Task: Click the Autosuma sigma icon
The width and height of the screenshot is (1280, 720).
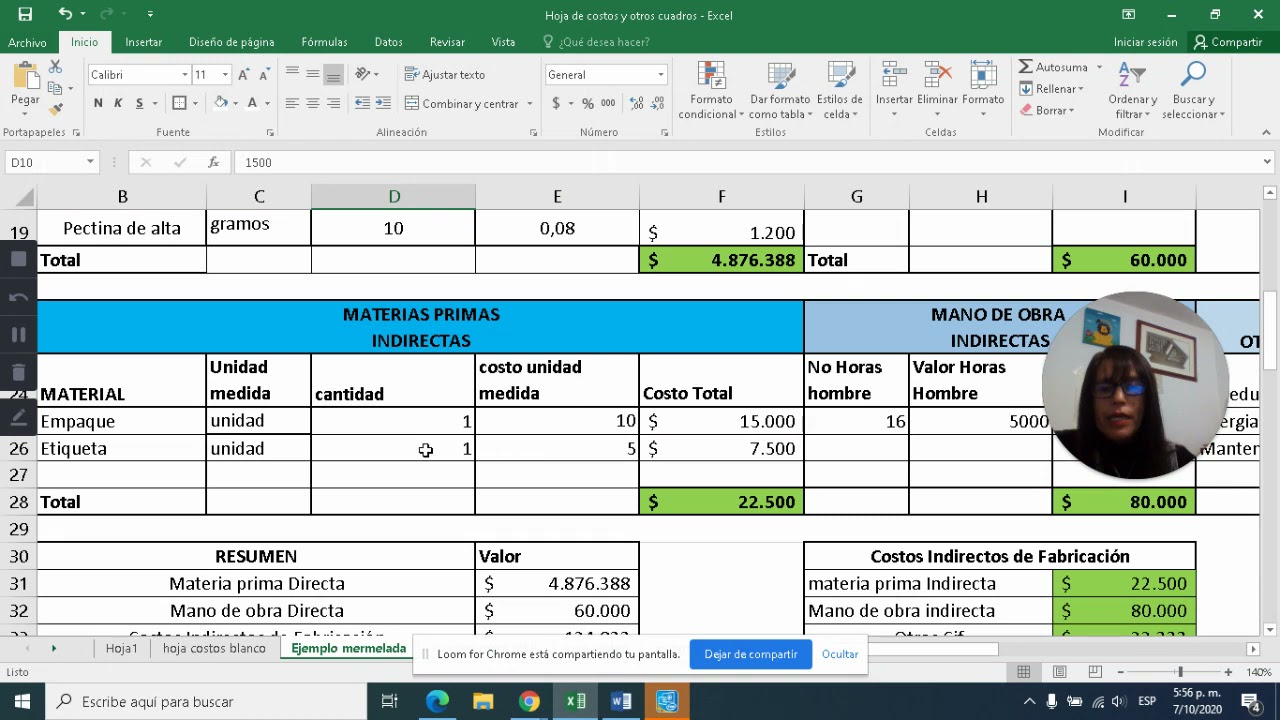Action: (1026, 67)
